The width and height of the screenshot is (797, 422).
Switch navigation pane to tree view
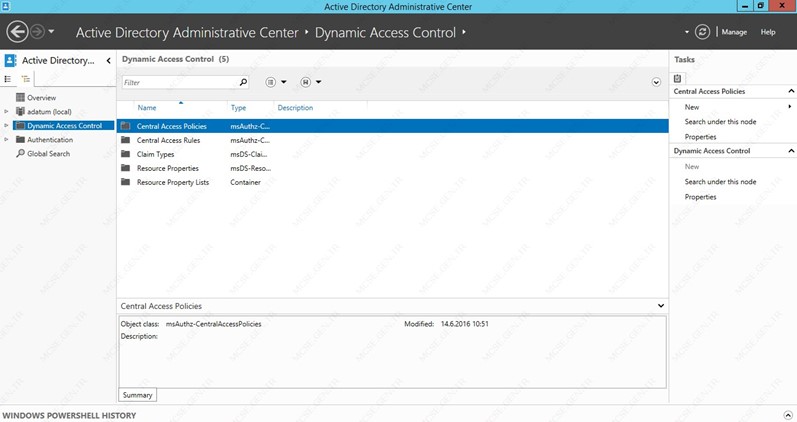tap(25, 79)
